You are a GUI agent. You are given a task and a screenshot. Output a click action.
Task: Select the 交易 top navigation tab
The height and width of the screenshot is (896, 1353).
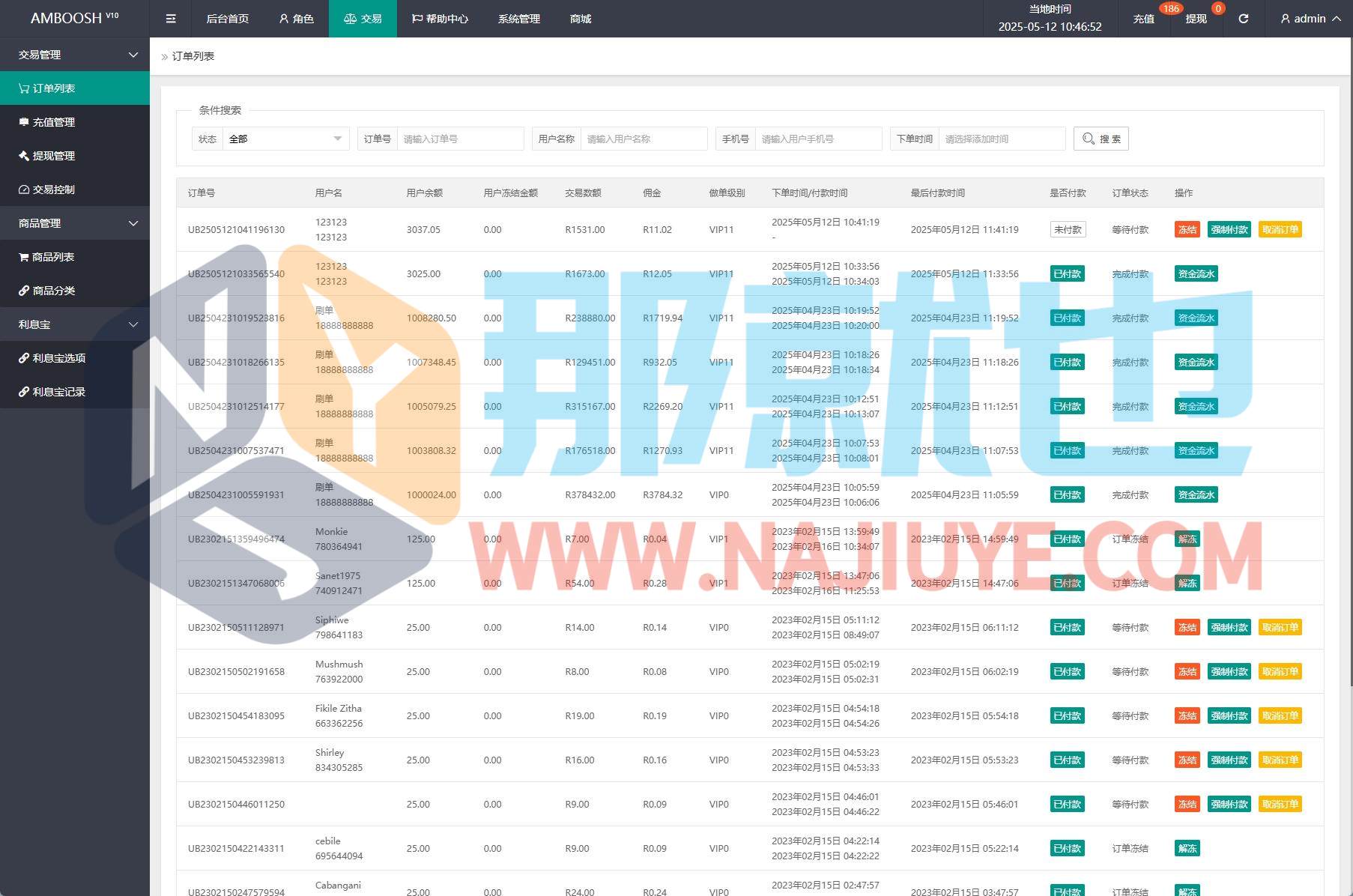point(363,19)
